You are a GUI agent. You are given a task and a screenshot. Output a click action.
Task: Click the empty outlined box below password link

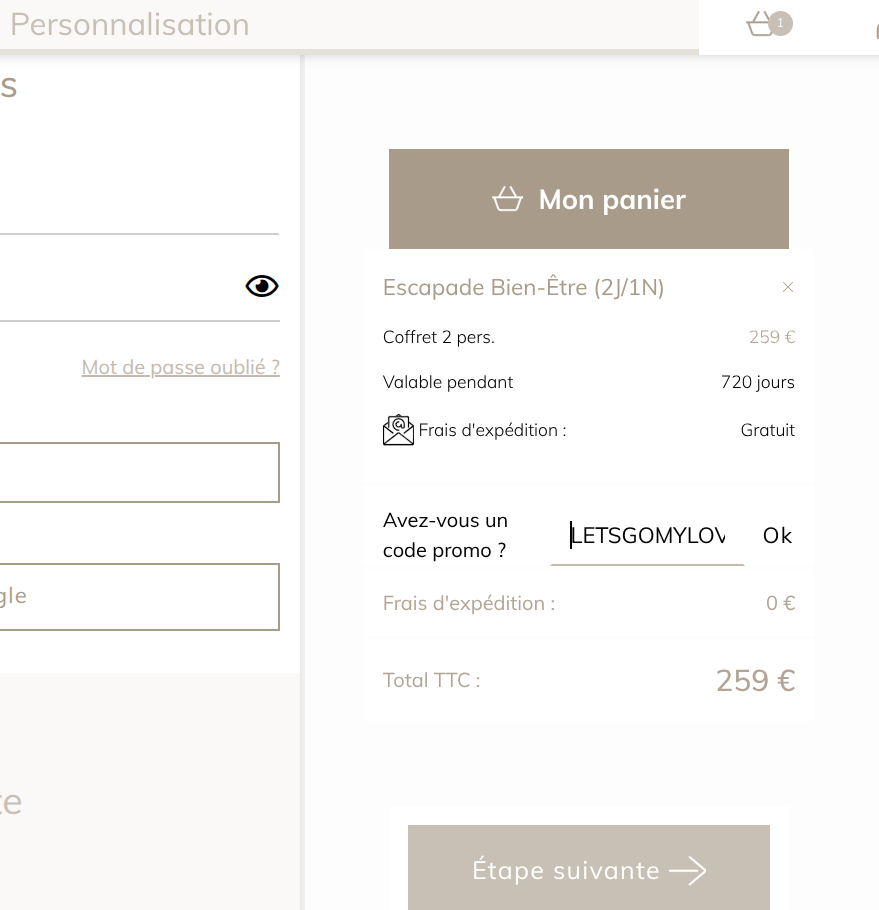139,472
